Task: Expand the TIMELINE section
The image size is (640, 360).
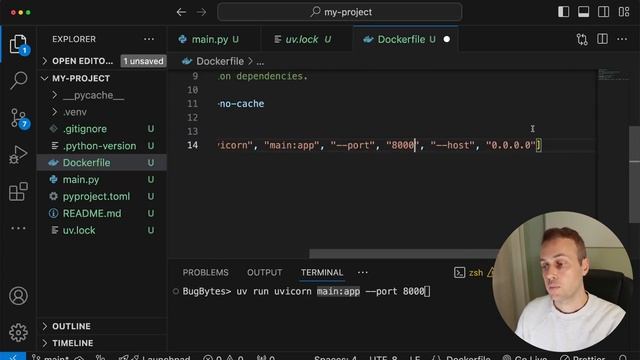Action: coord(102,343)
